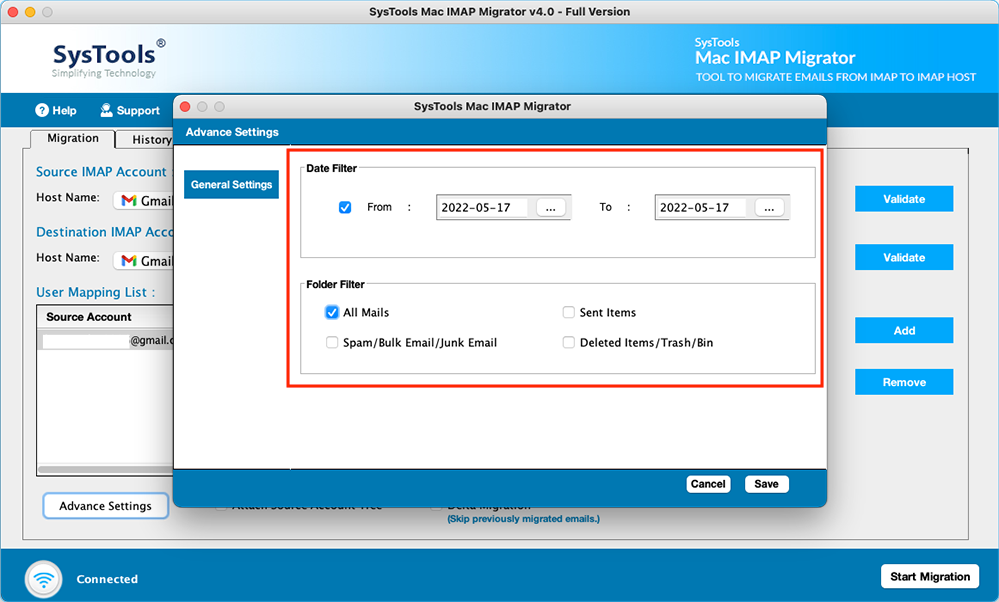The width and height of the screenshot is (999, 602).
Task: Open the To date picker ellipsis button
Action: tap(769, 208)
